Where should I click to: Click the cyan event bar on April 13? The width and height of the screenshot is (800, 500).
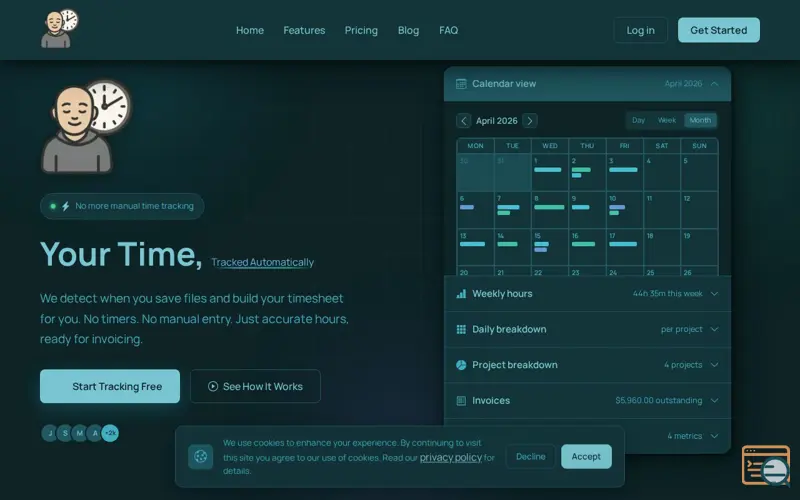(472, 244)
